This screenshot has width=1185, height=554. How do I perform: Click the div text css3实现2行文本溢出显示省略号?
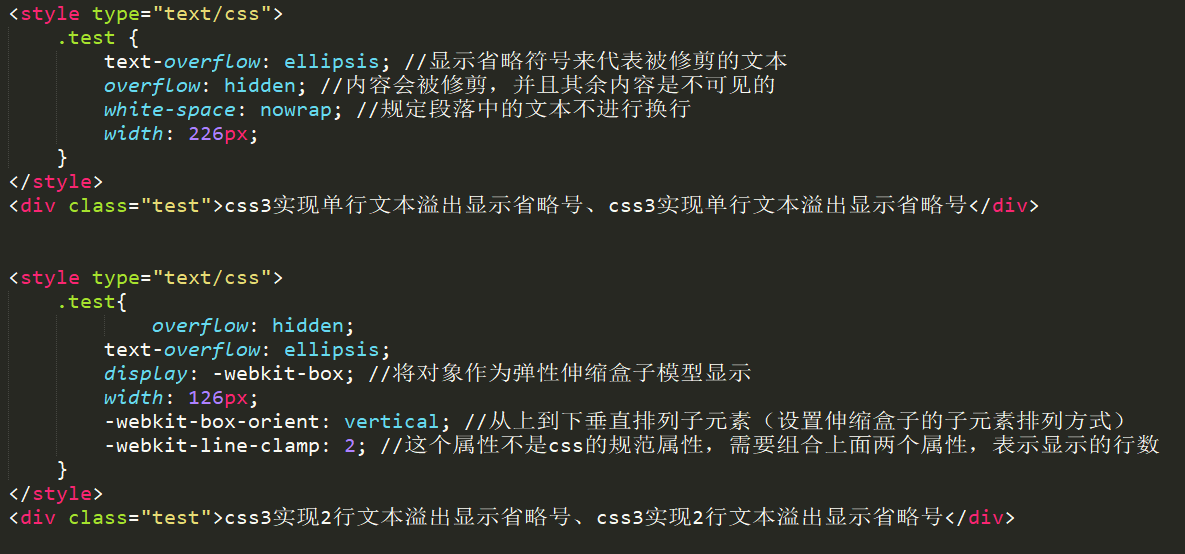click(584, 518)
